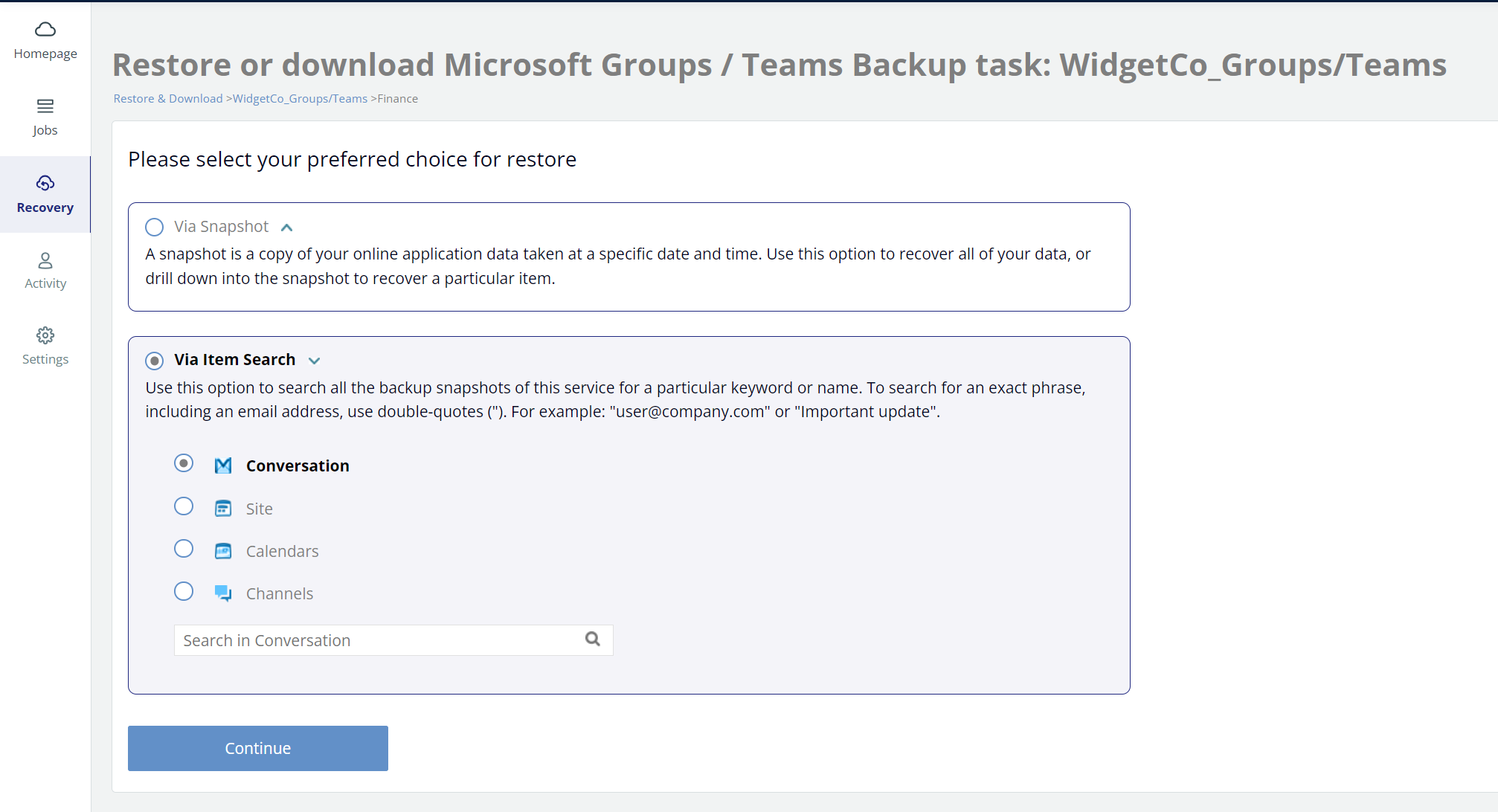The image size is (1498, 812).
Task: Open Restore & Download breadcrumb link
Action: click(168, 99)
